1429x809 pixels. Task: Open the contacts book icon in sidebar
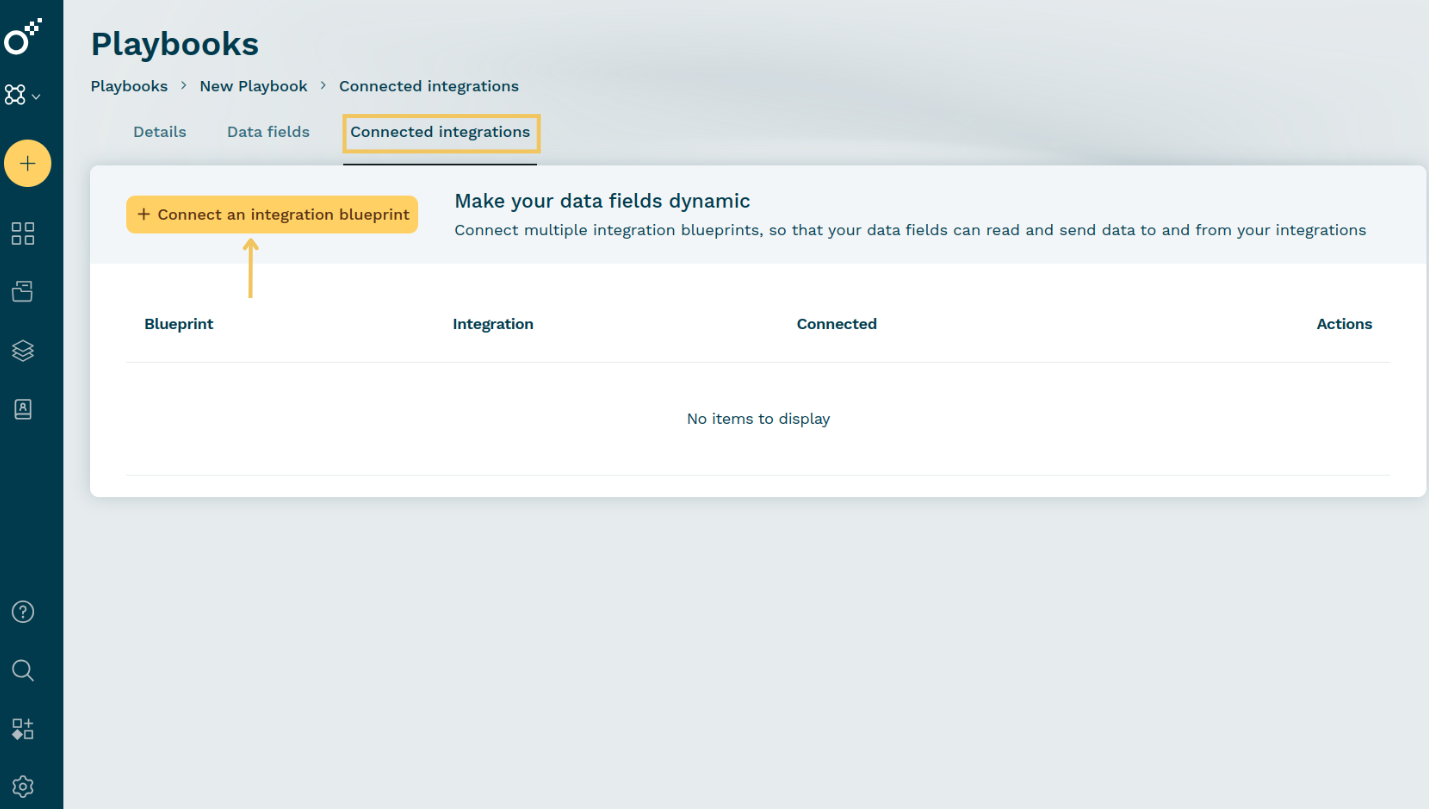point(23,409)
